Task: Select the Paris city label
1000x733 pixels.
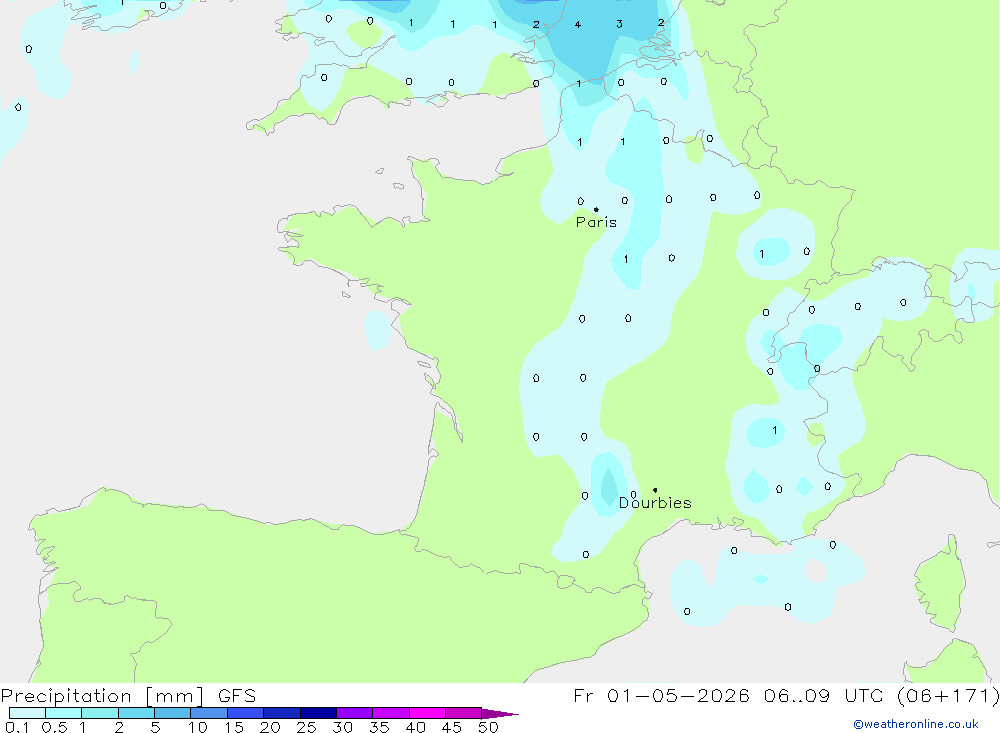Action: click(596, 222)
